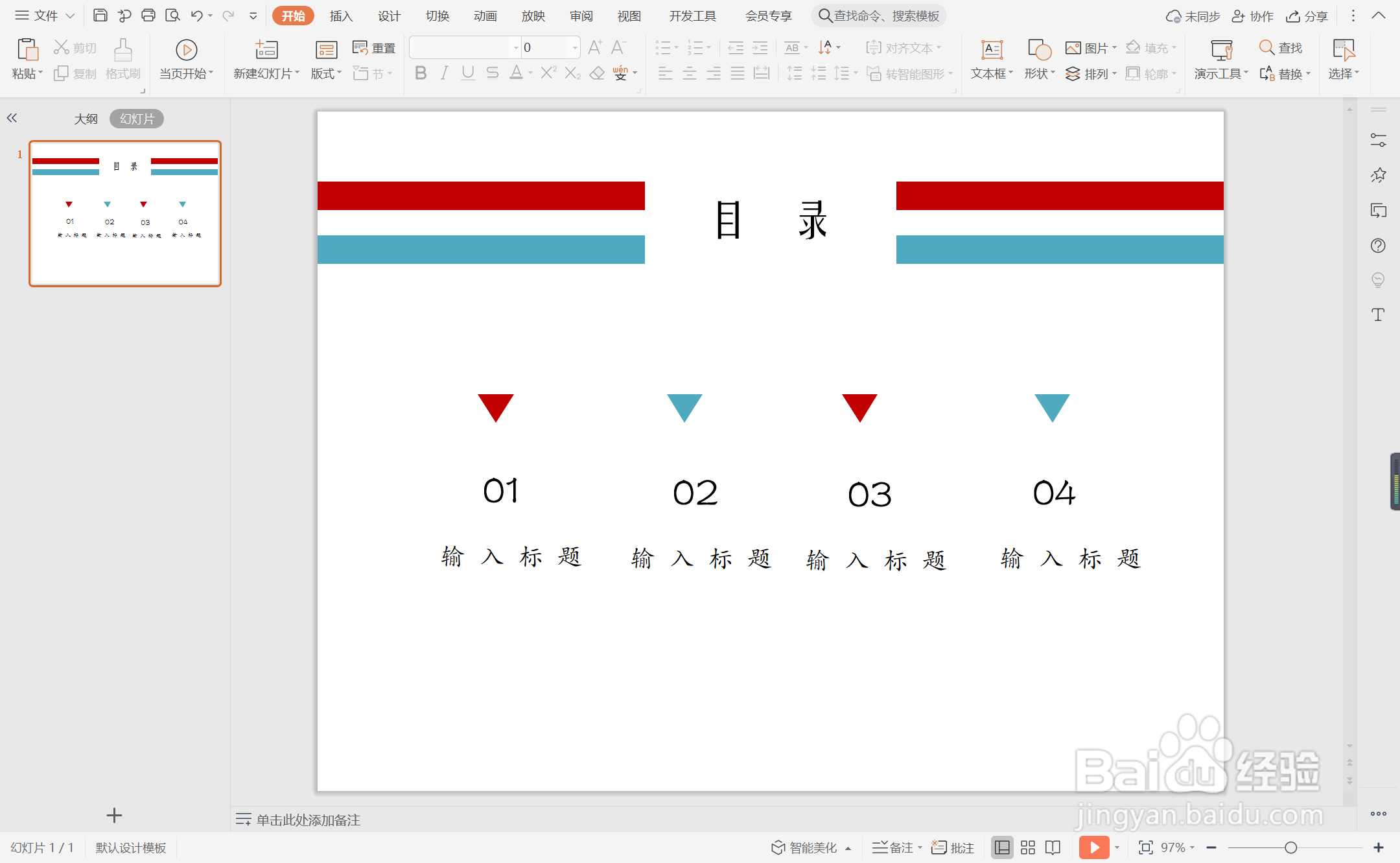The width and height of the screenshot is (1400, 863).
Task: Expand the font size dropdown
Action: tap(575, 47)
